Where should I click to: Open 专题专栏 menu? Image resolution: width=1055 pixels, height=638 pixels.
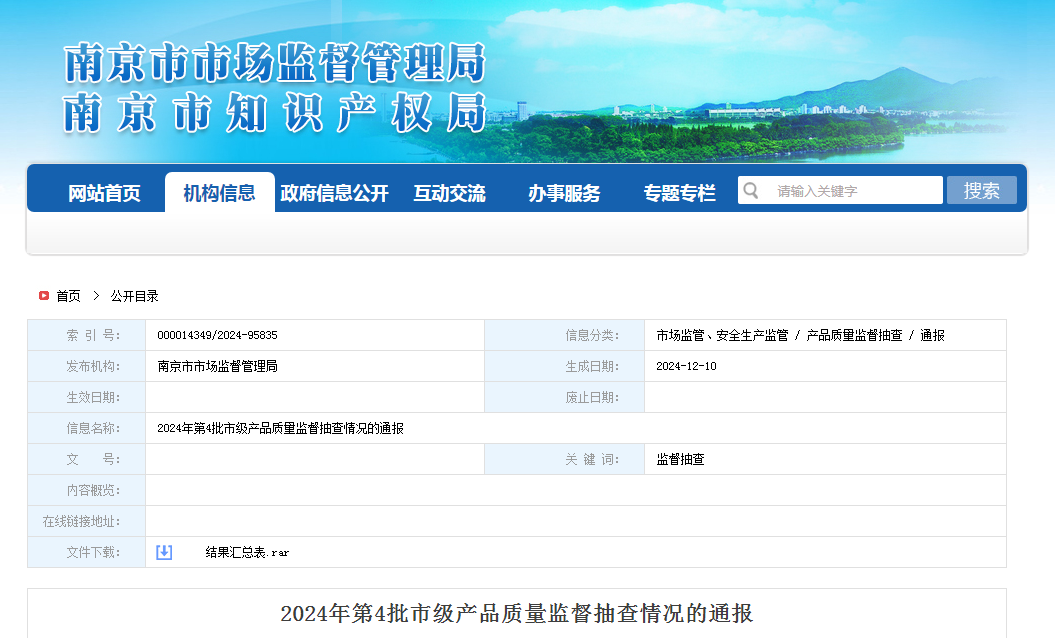pos(680,193)
